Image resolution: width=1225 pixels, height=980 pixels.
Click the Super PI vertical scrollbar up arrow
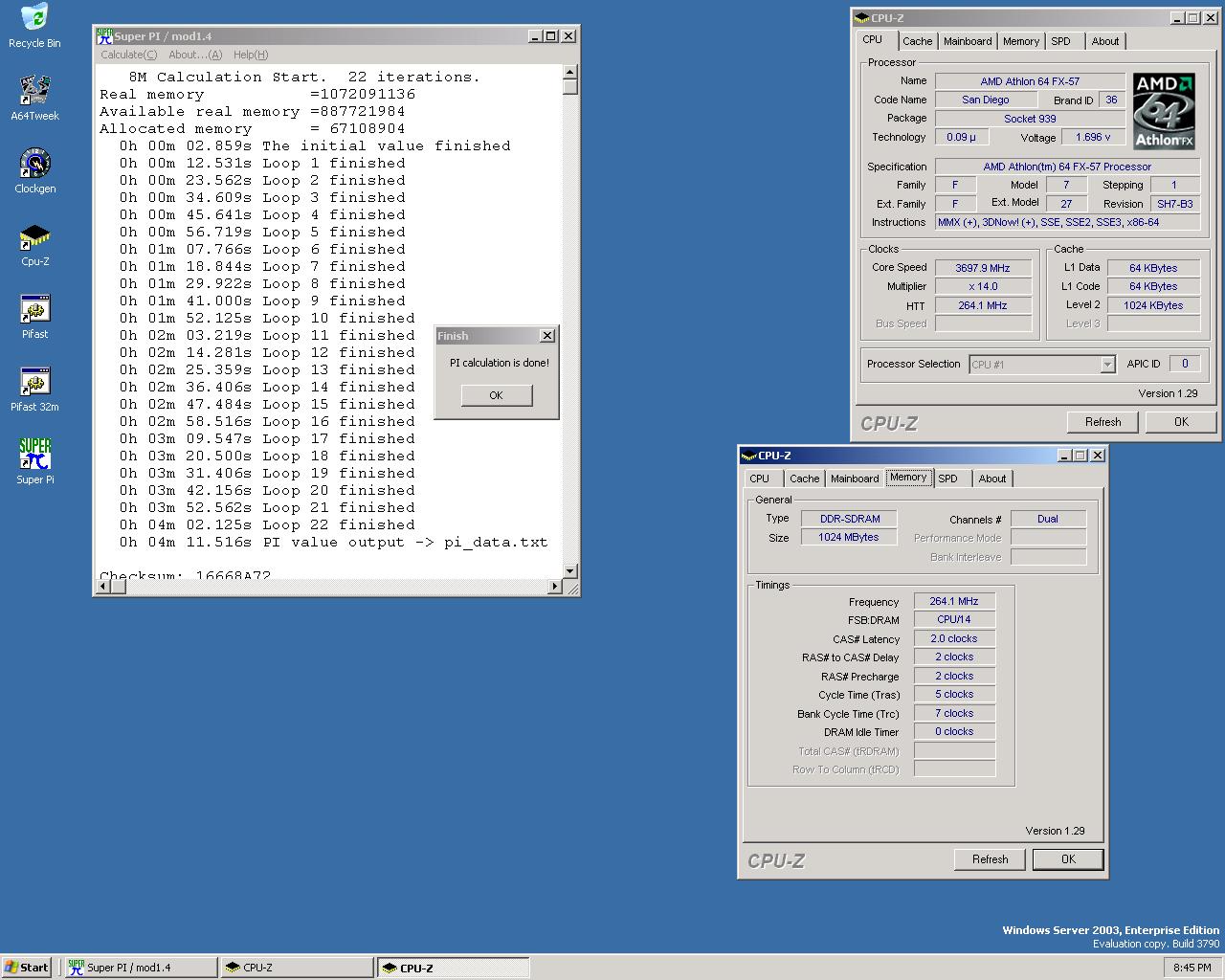[569, 73]
